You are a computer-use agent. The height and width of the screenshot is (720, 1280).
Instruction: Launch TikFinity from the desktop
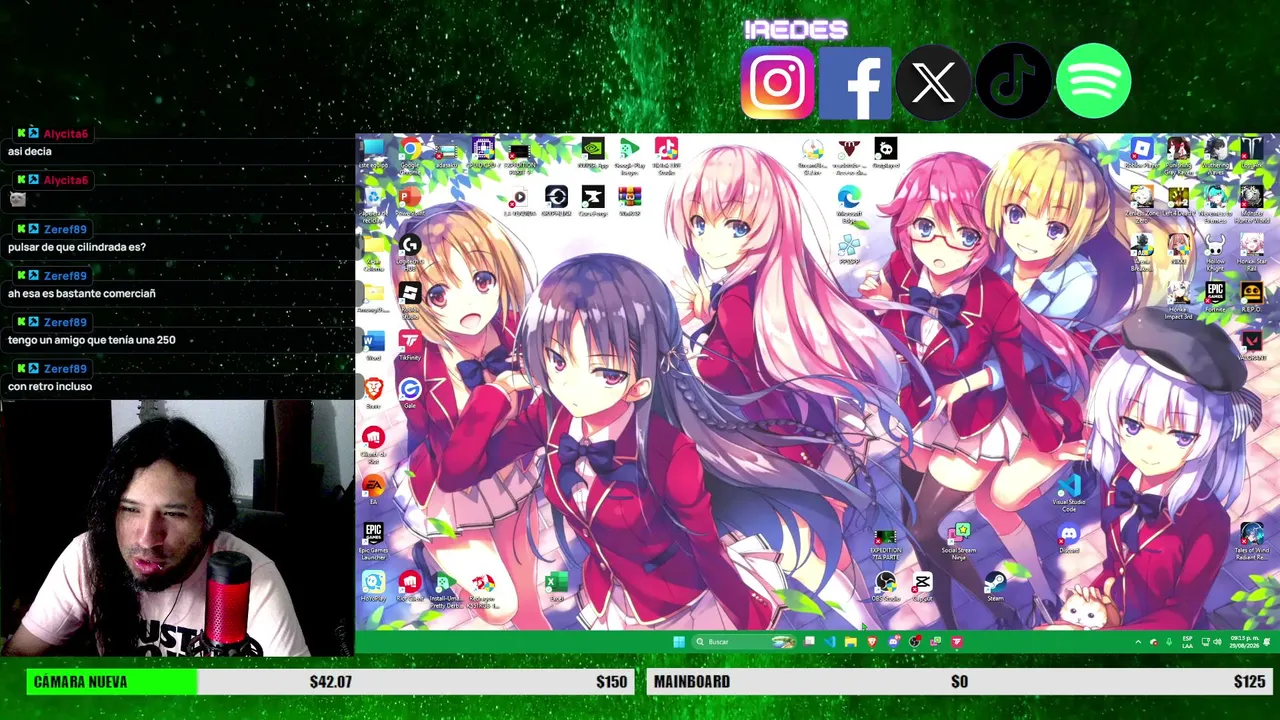click(410, 345)
